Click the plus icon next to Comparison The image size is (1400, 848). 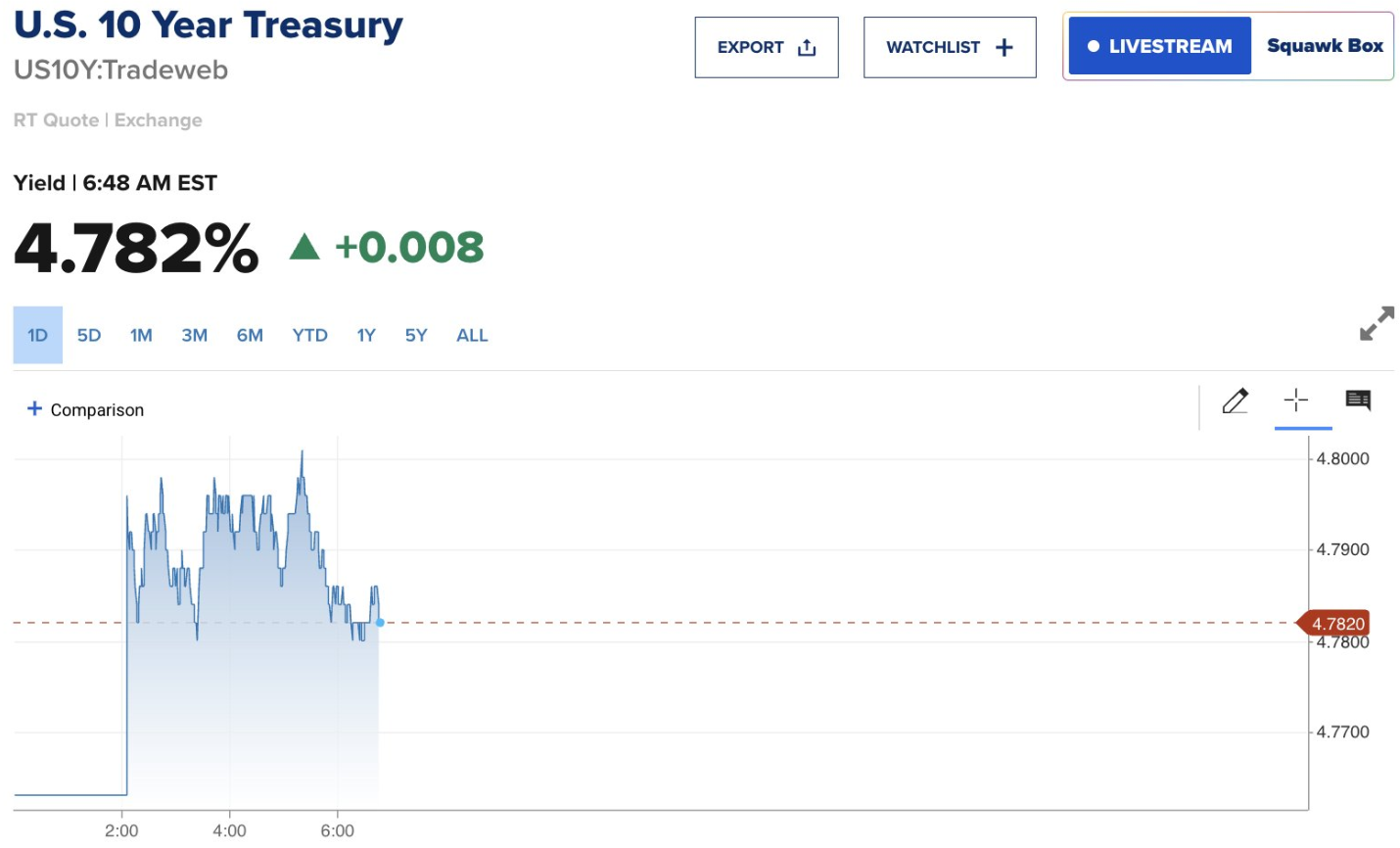pyautogui.click(x=34, y=408)
